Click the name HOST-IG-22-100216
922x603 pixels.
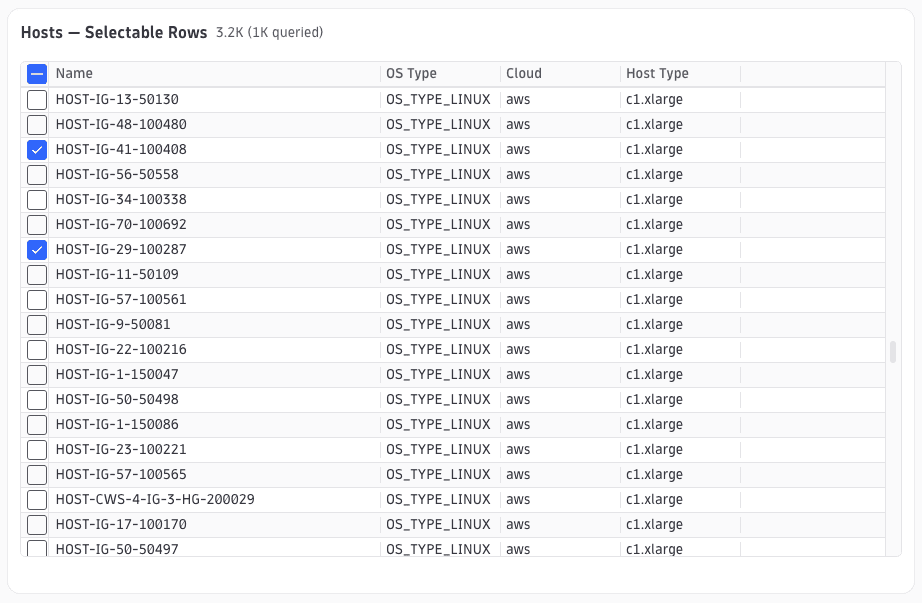coord(121,349)
